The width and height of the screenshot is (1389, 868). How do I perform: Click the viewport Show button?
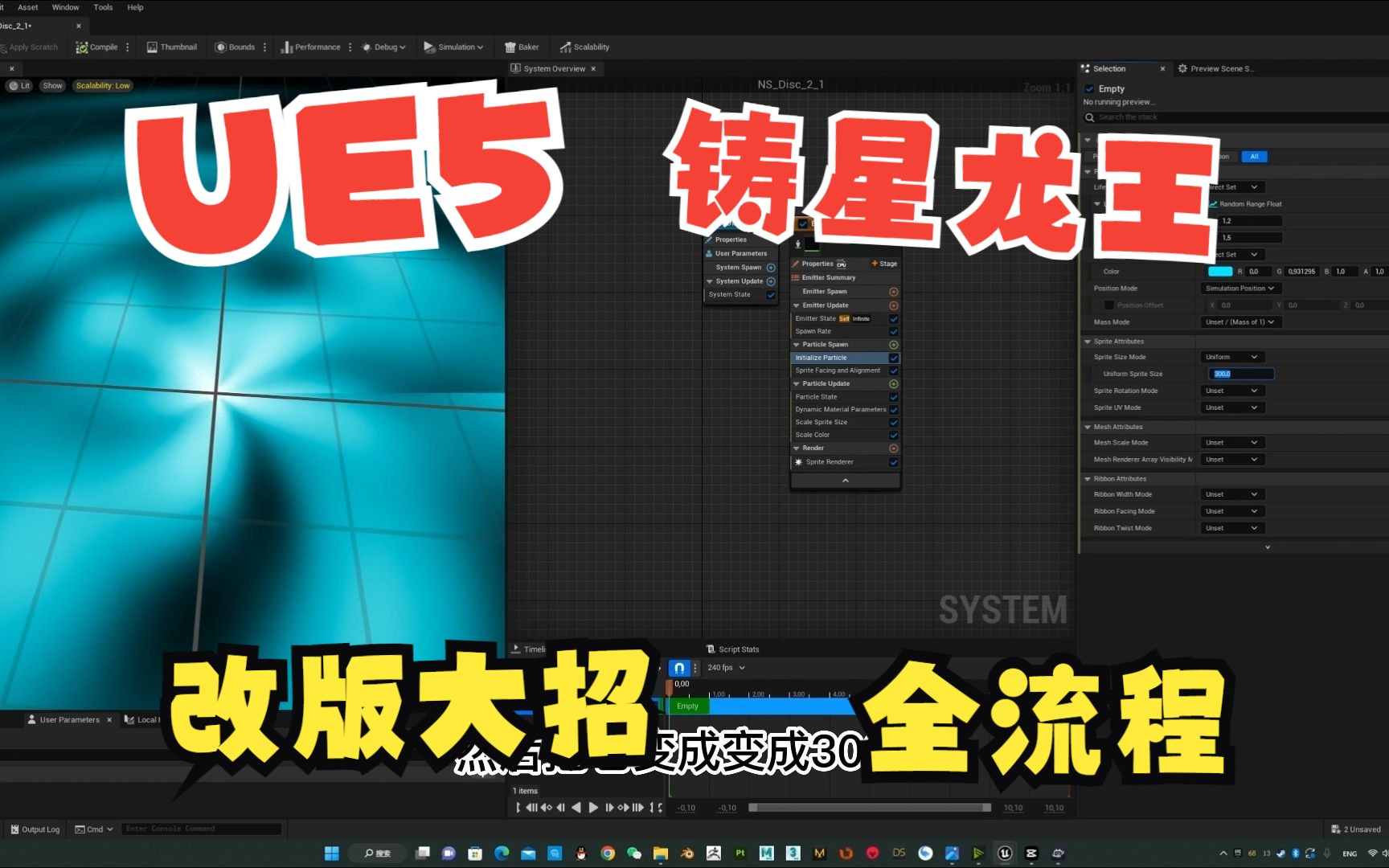pyautogui.click(x=52, y=86)
